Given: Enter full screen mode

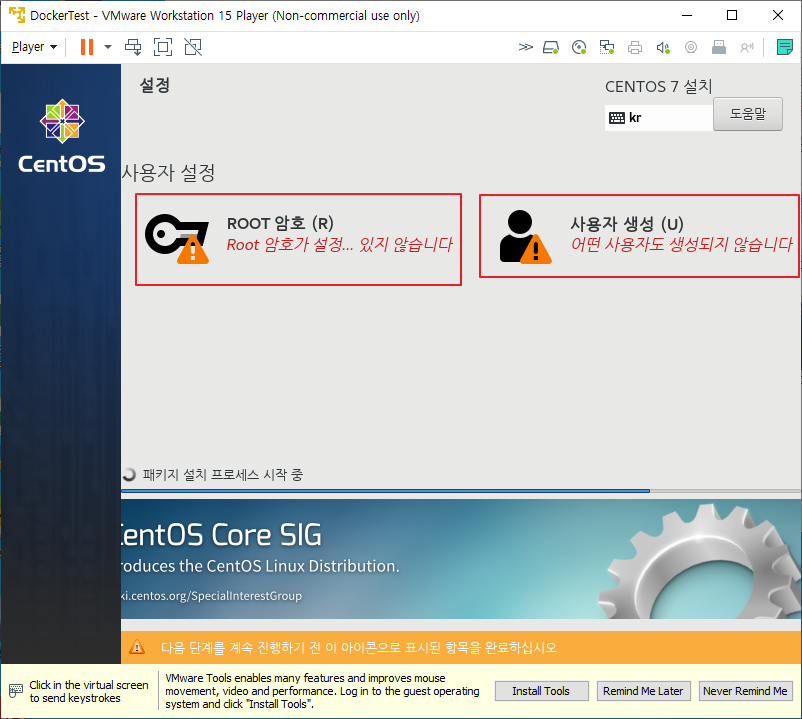Looking at the screenshot, I should pyautogui.click(x=163, y=47).
